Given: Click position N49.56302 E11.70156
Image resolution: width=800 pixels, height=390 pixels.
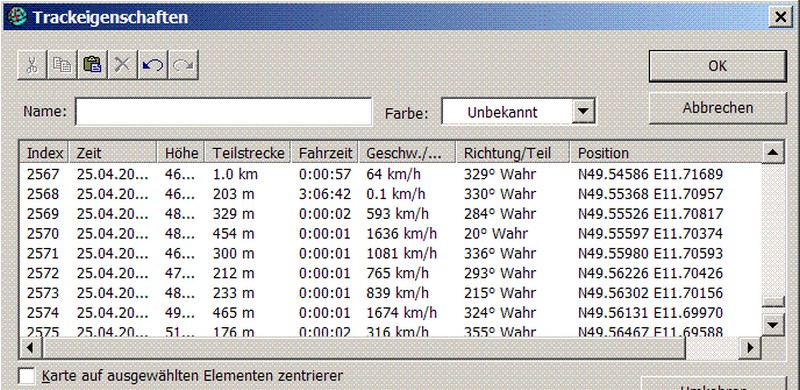Looking at the screenshot, I should click(x=651, y=294).
